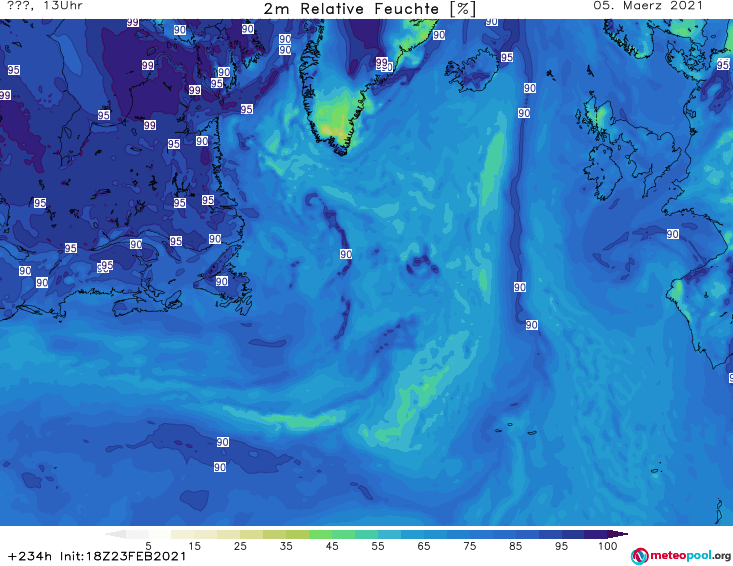Click the '25' label on color scale
733x566 pixels.
pos(240,546)
